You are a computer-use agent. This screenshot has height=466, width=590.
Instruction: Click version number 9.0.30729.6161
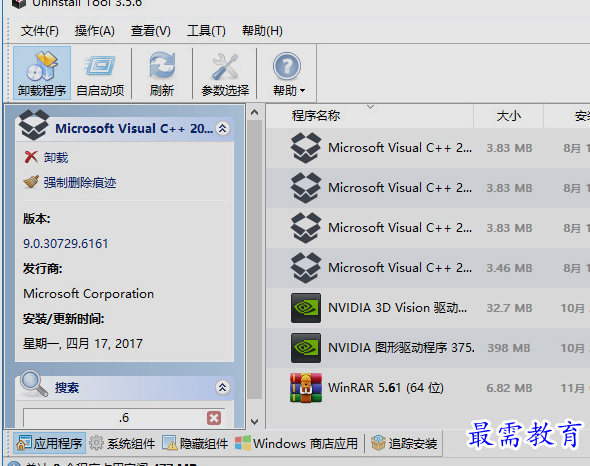[66, 244]
